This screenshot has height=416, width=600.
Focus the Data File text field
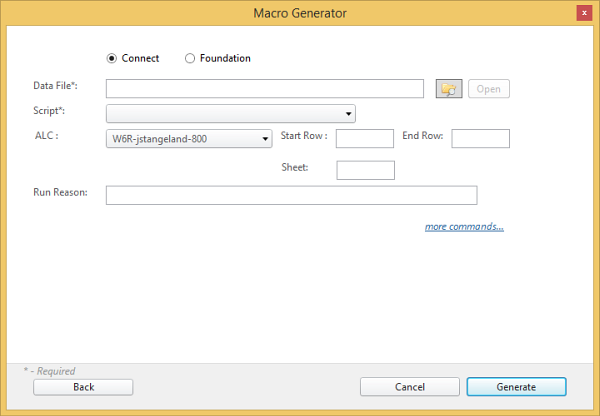[x=264, y=89]
